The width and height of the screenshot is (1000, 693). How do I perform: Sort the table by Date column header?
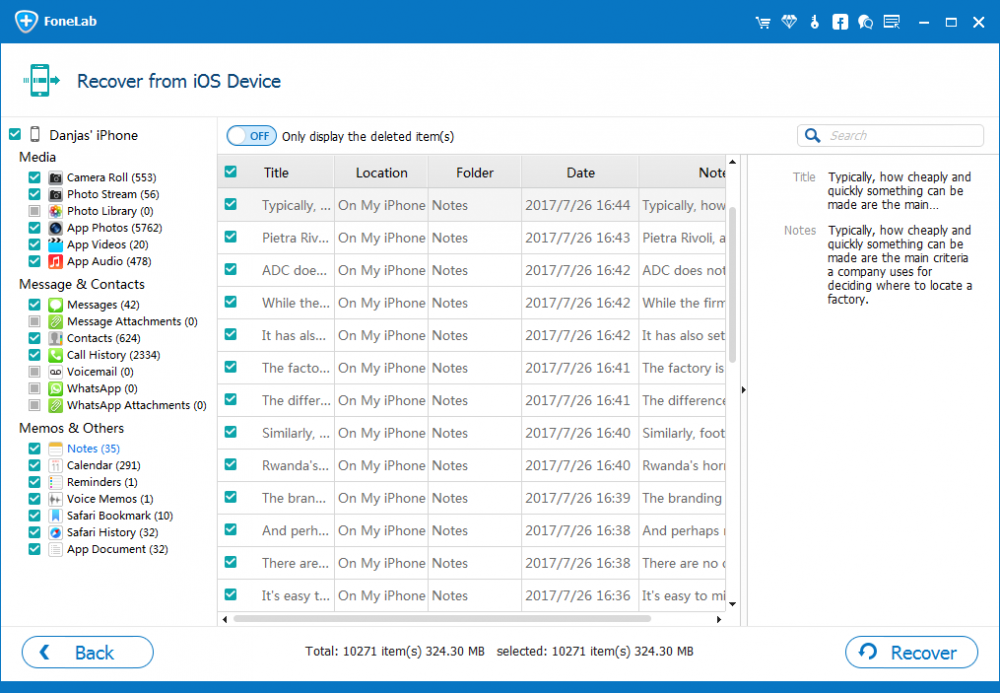pyautogui.click(x=580, y=172)
